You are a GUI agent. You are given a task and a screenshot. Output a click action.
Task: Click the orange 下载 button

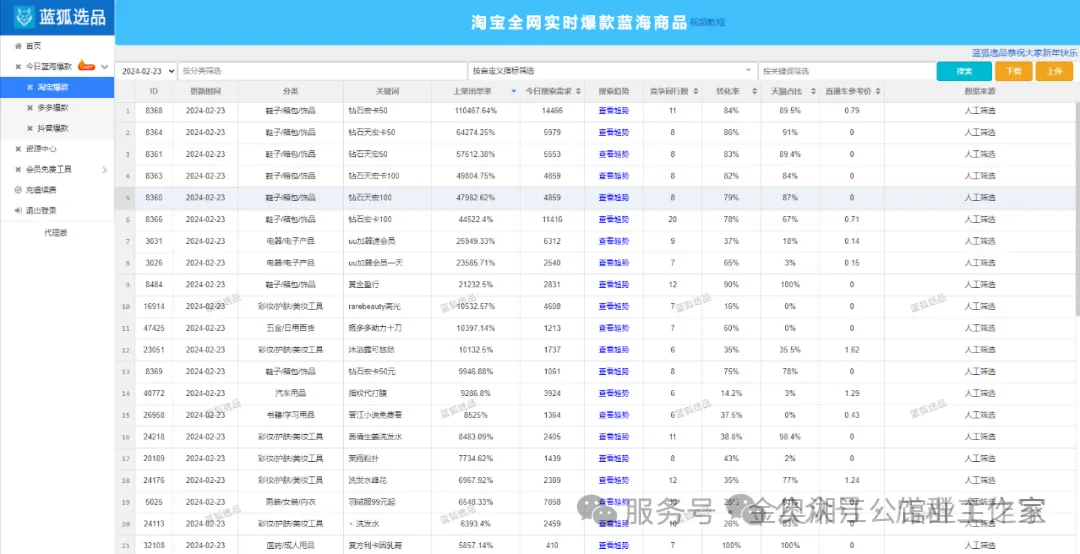(x=1014, y=71)
